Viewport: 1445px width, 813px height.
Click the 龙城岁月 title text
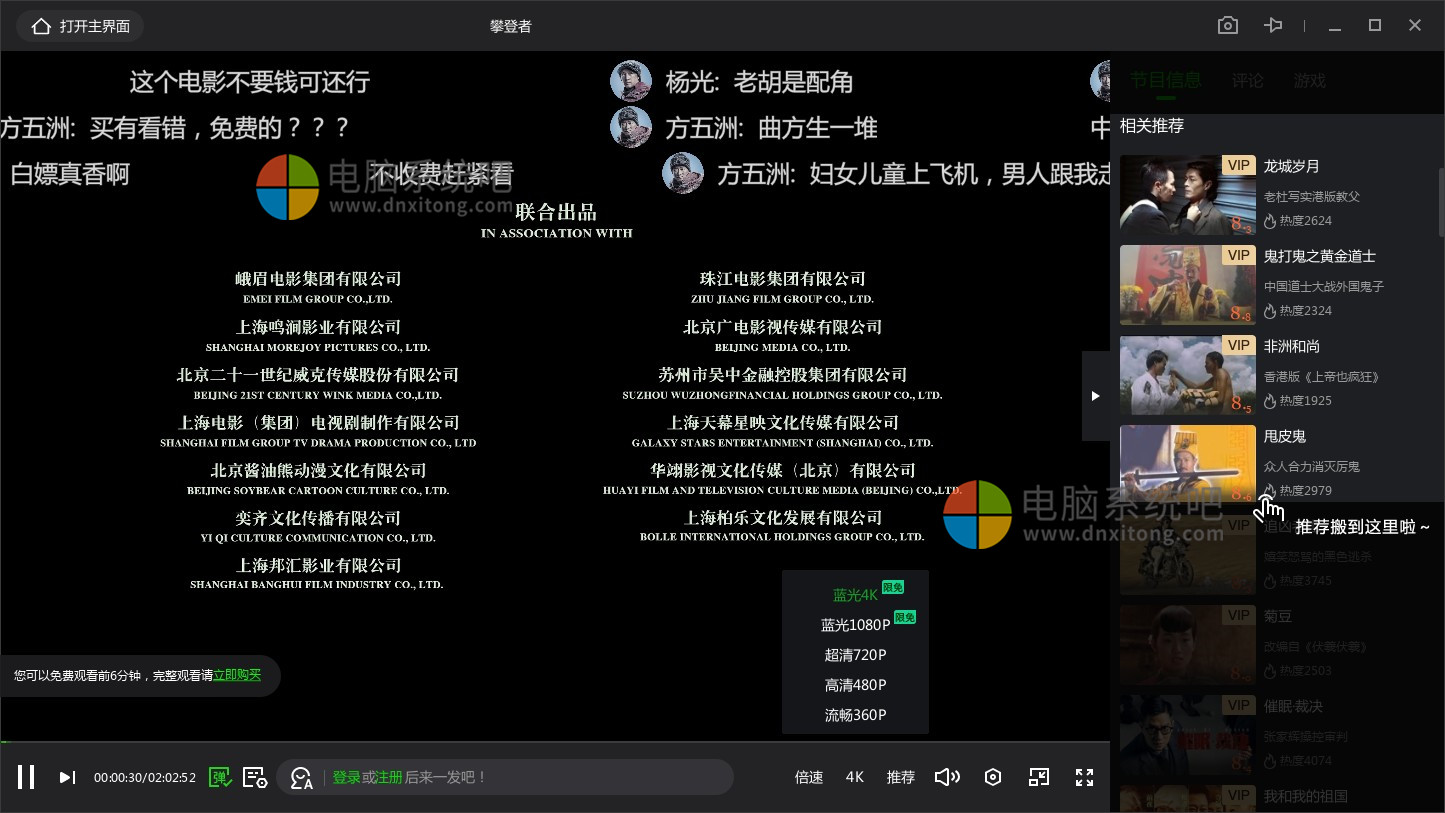pos(1292,166)
